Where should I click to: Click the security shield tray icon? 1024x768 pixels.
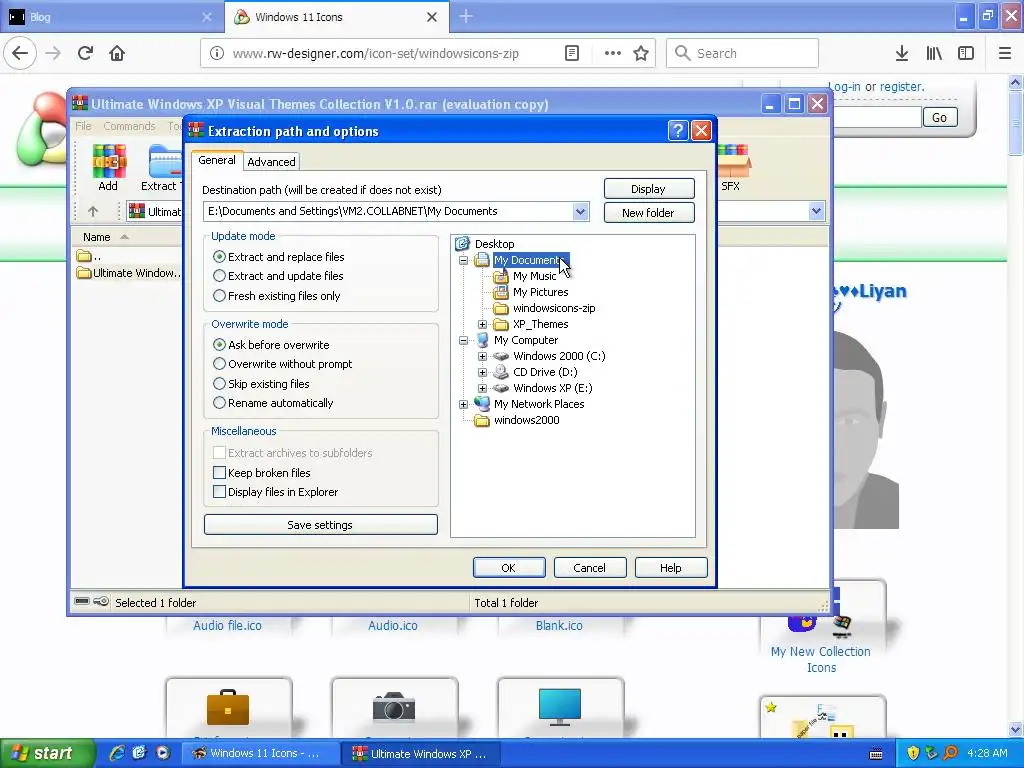click(x=913, y=753)
